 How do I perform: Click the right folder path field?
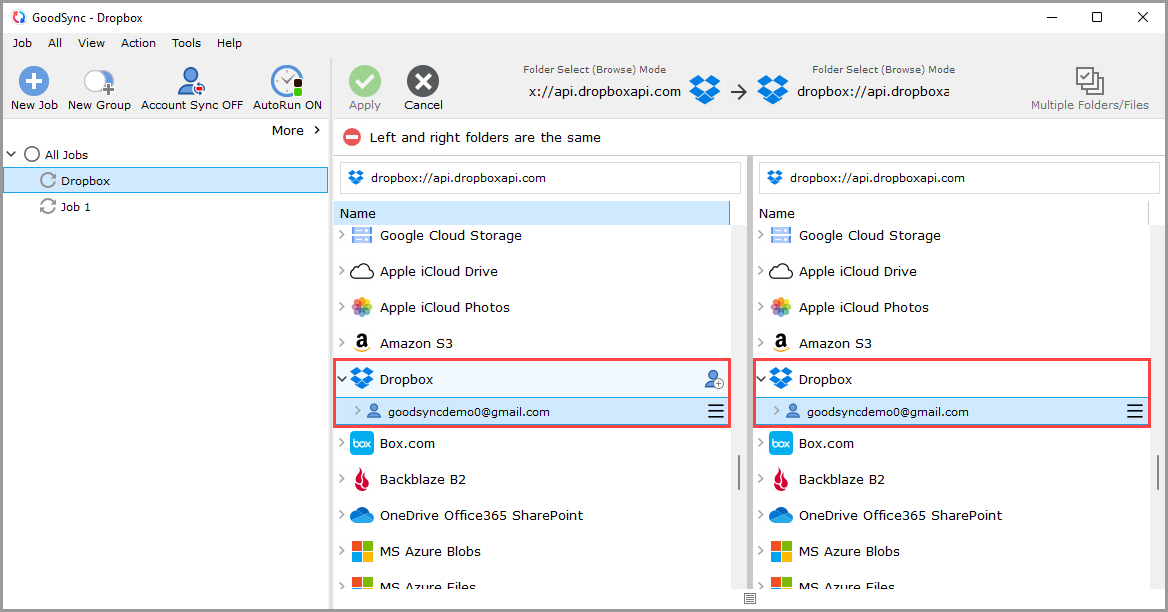click(x=959, y=178)
